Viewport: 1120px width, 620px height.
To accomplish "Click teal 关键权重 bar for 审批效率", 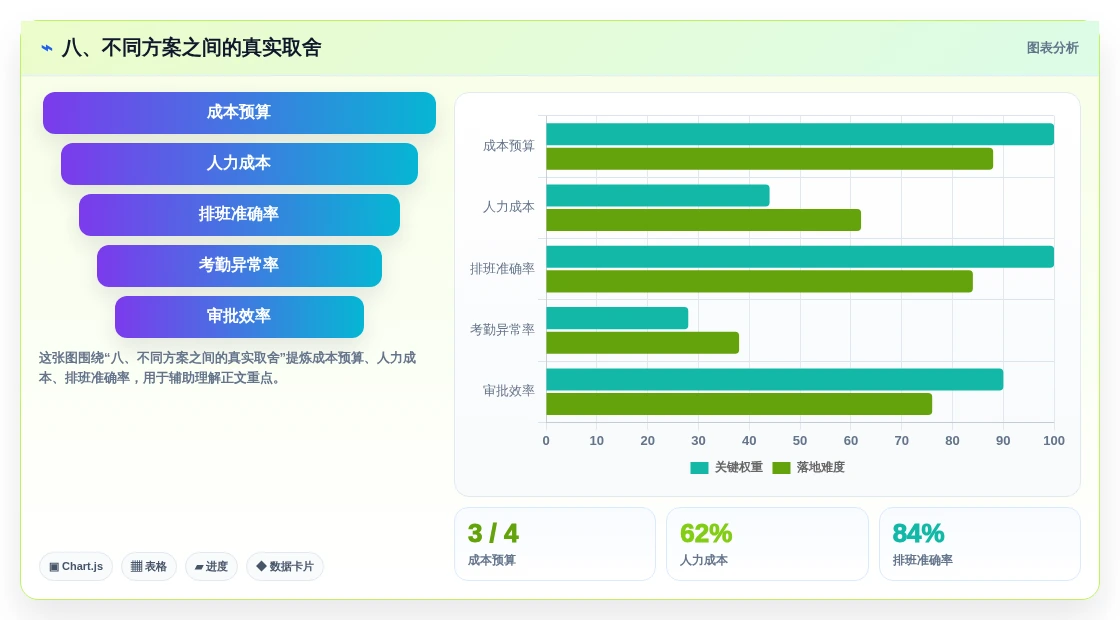I will pyautogui.click(x=774, y=380).
